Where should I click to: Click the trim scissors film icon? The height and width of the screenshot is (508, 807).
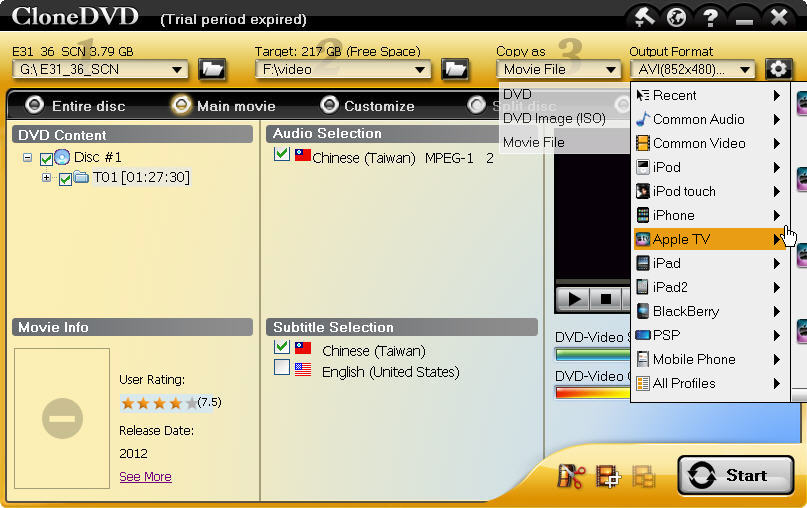pos(571,476)
